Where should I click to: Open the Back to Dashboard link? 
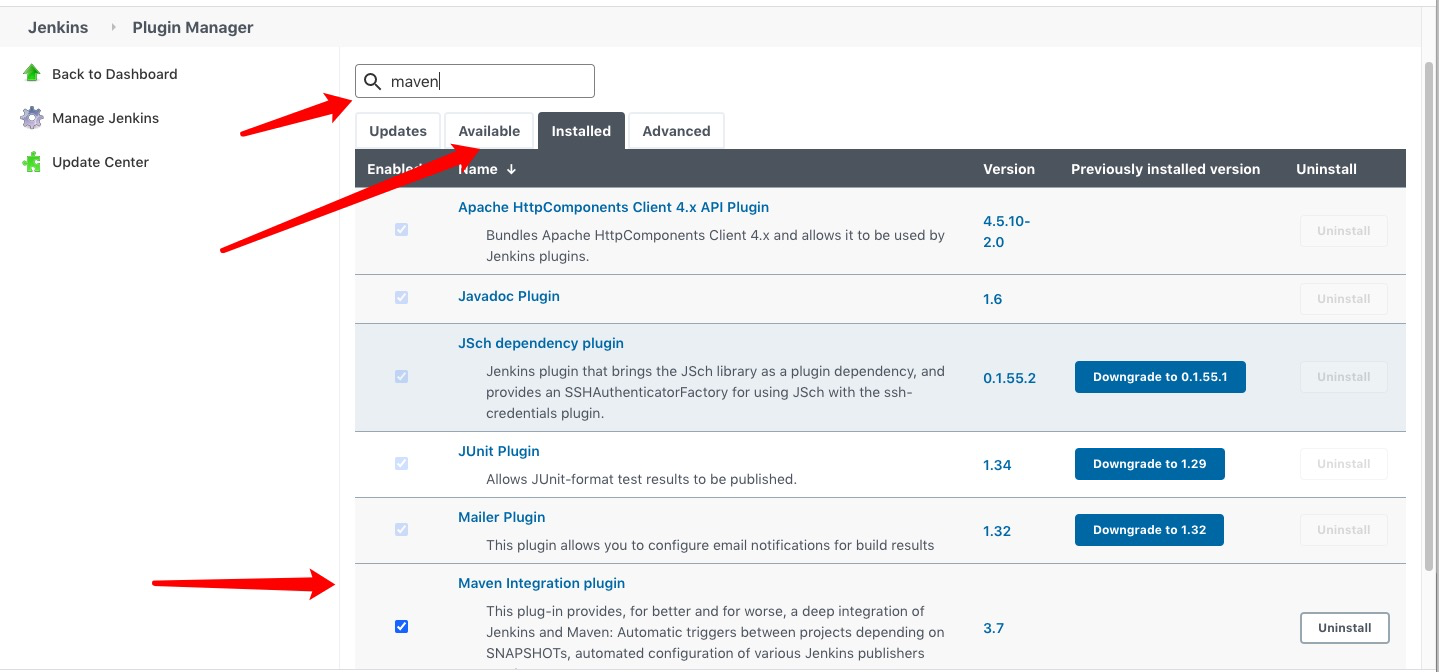point(114,74)
